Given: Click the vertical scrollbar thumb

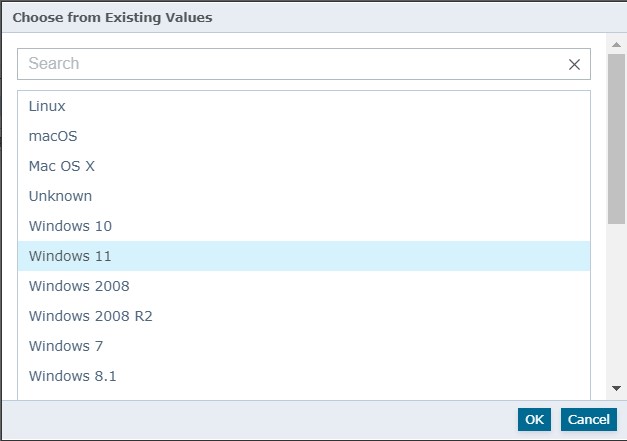Looking at the screenshot, I should [x=616, y=139].
